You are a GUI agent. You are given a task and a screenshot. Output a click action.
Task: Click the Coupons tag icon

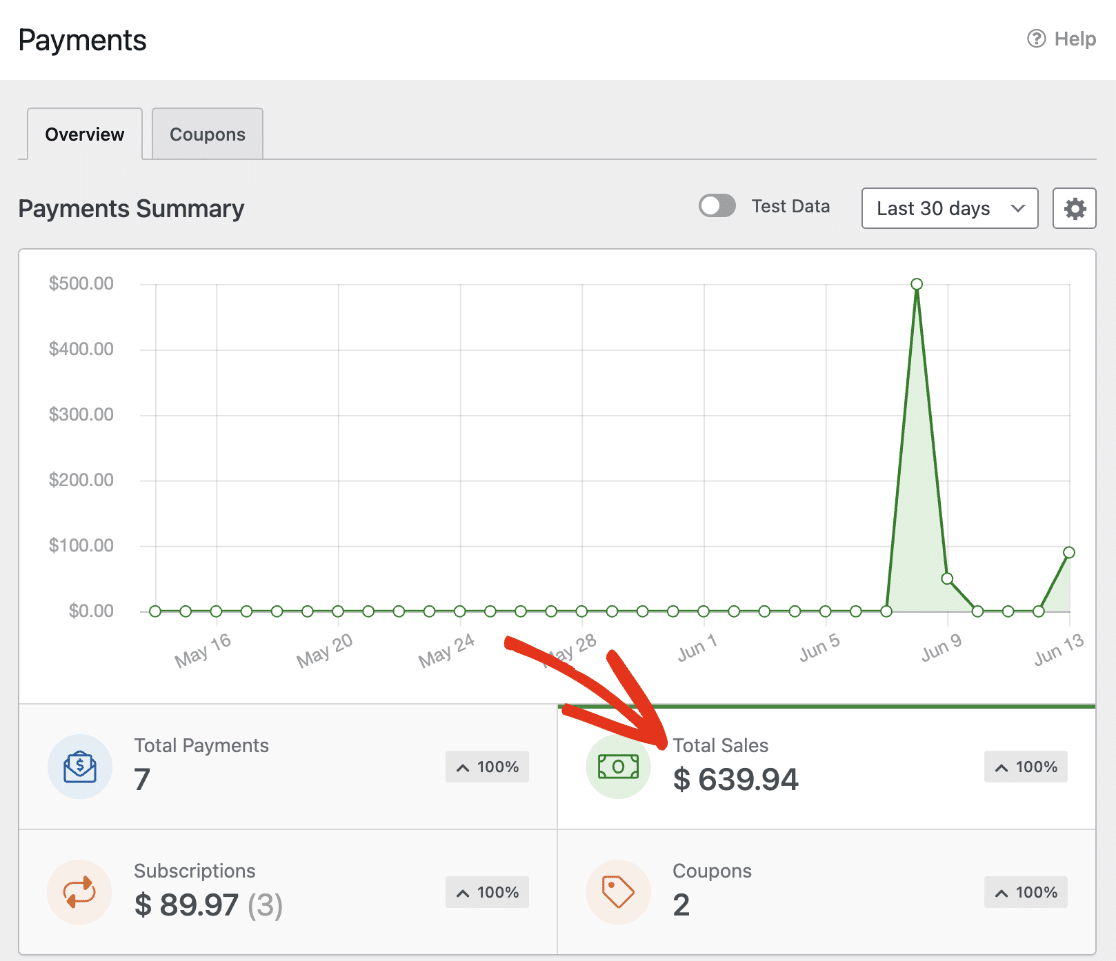[x=618, y=892]
